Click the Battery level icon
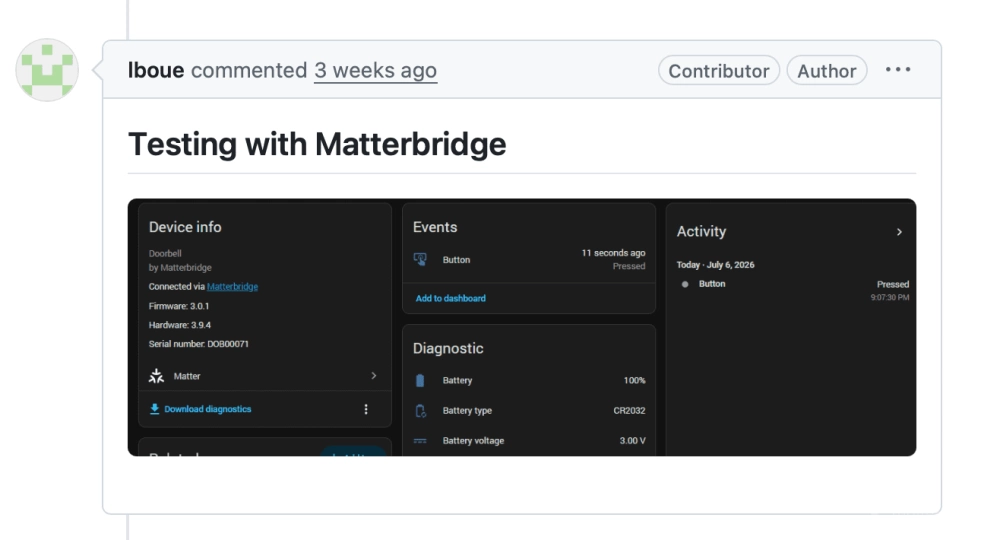The height and width of the screenshot is (540, 1000). 420,381
